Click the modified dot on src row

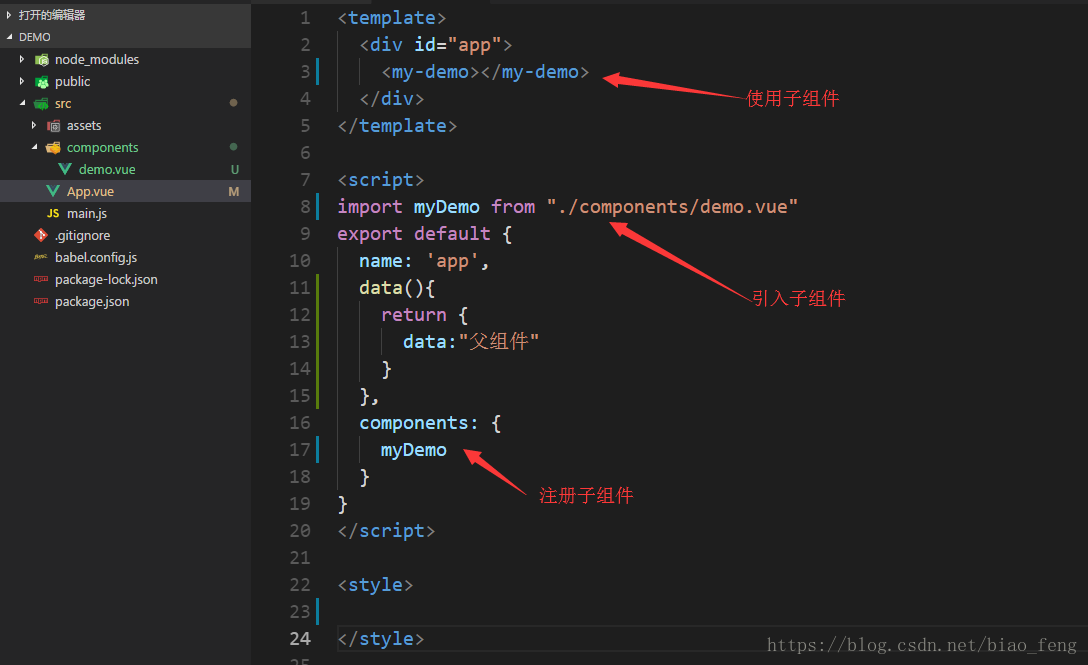tap(233, 103)
